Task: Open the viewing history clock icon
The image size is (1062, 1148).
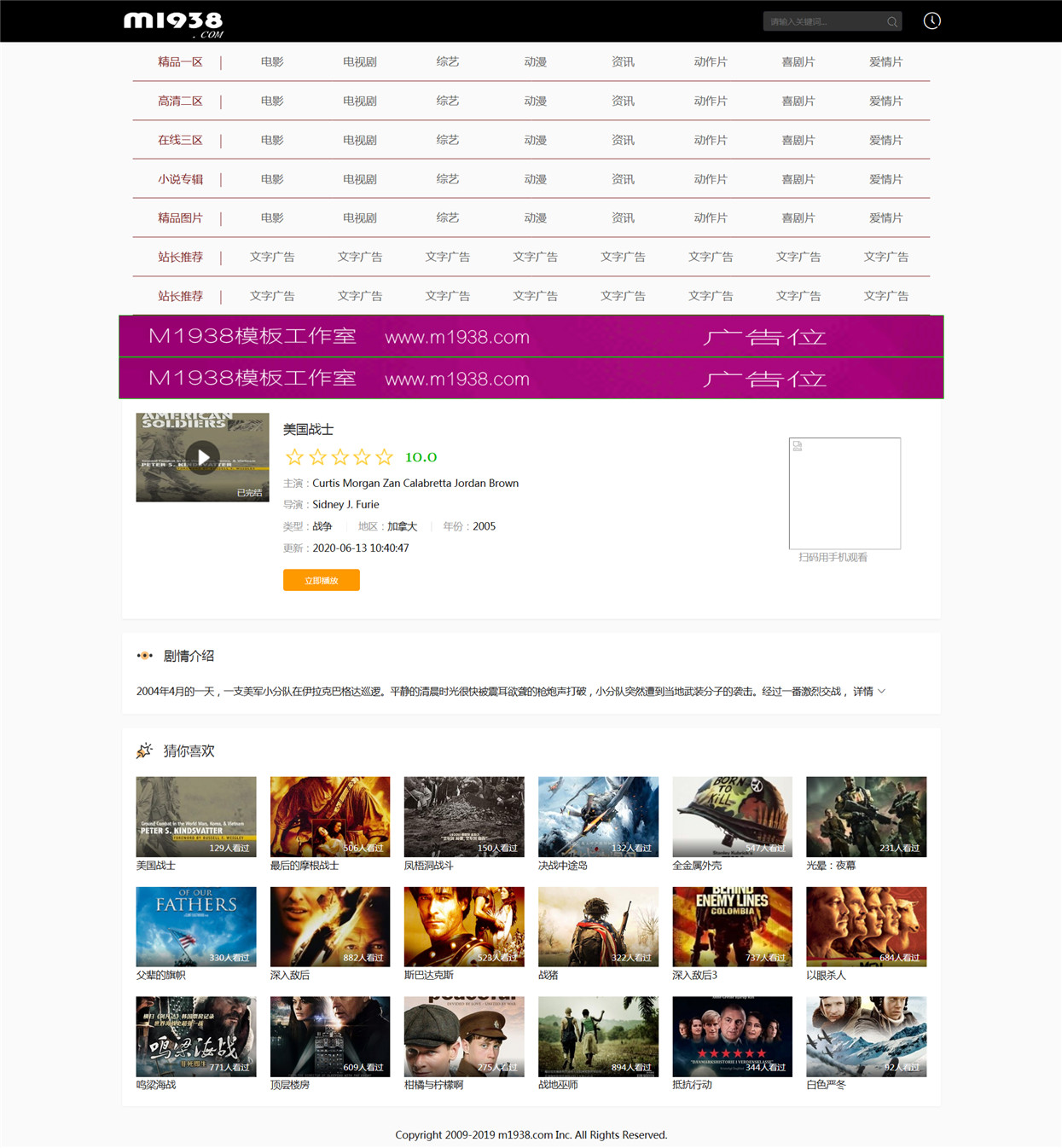Action: pyautogui.click(x=931, y=20)
